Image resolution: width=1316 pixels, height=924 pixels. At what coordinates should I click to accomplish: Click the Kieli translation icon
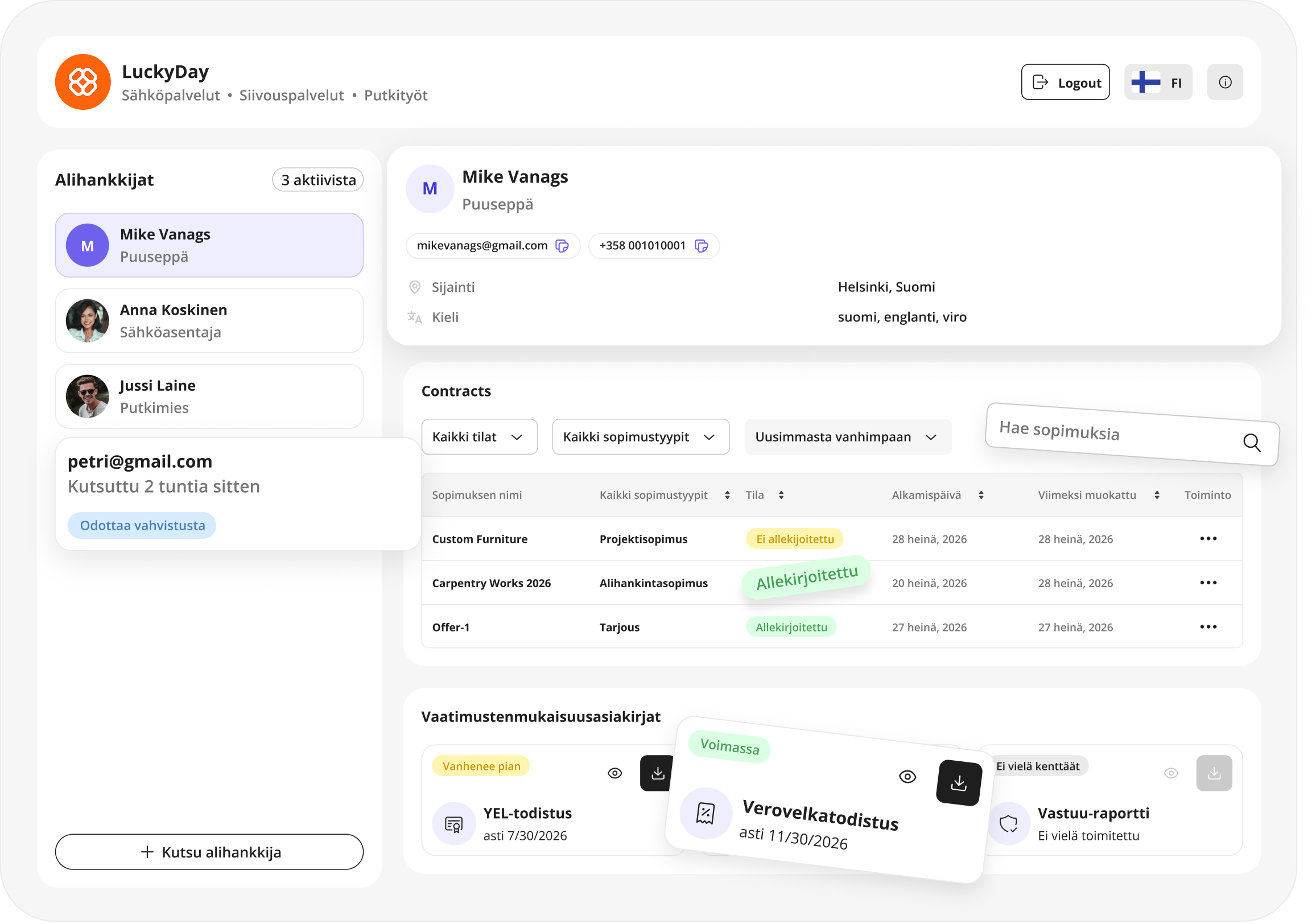[415, 318]
